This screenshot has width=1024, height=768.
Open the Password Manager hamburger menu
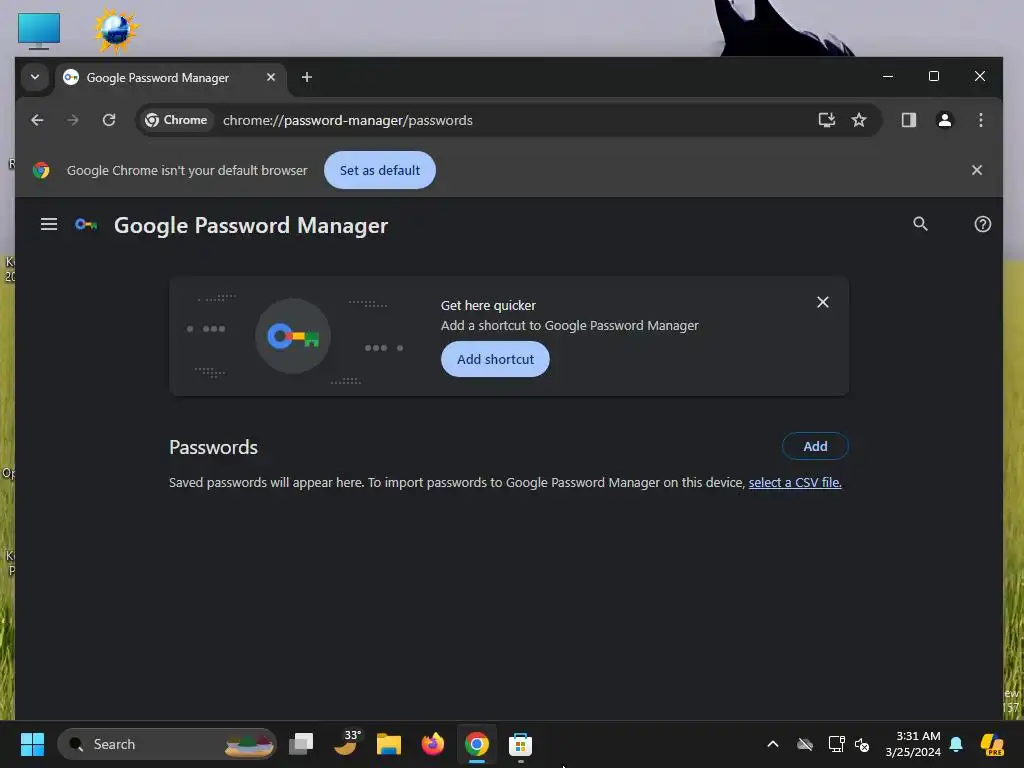click(49, 225)
